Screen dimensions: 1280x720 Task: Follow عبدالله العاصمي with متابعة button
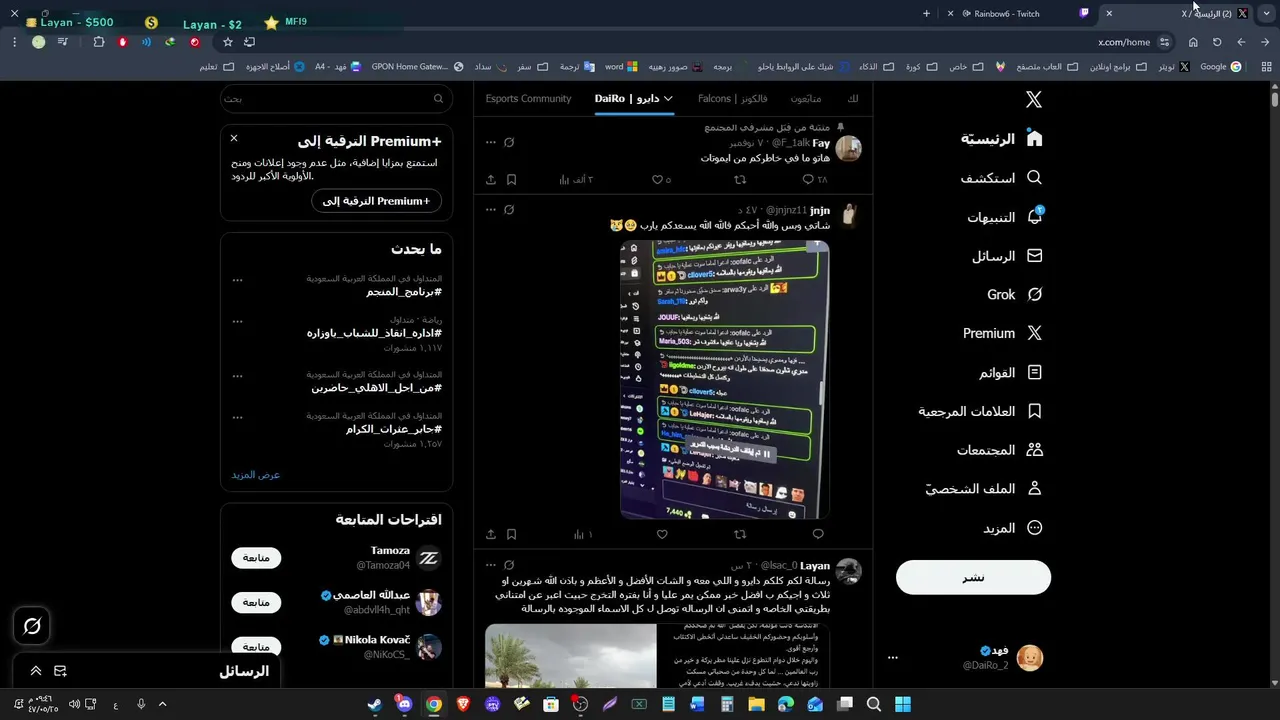pyautogui.click(x=256, y=602)
